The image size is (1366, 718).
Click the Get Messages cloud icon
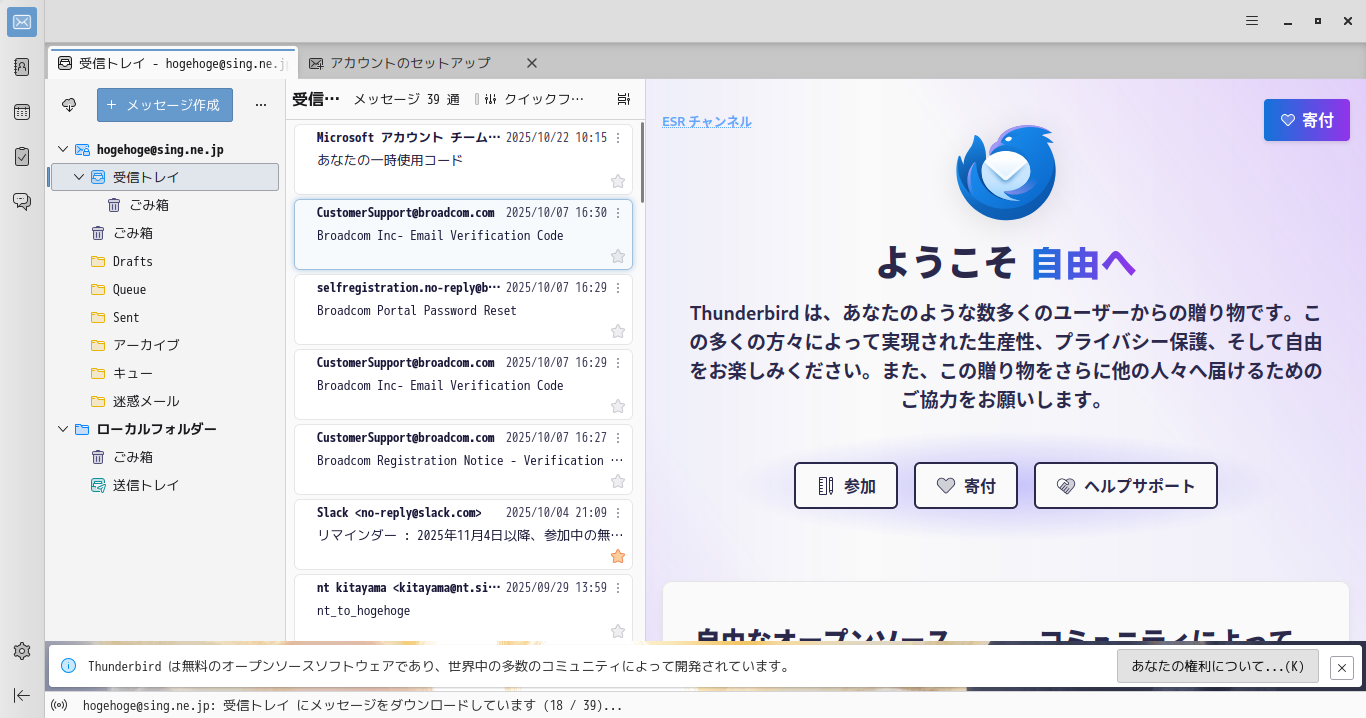point(69,104)
